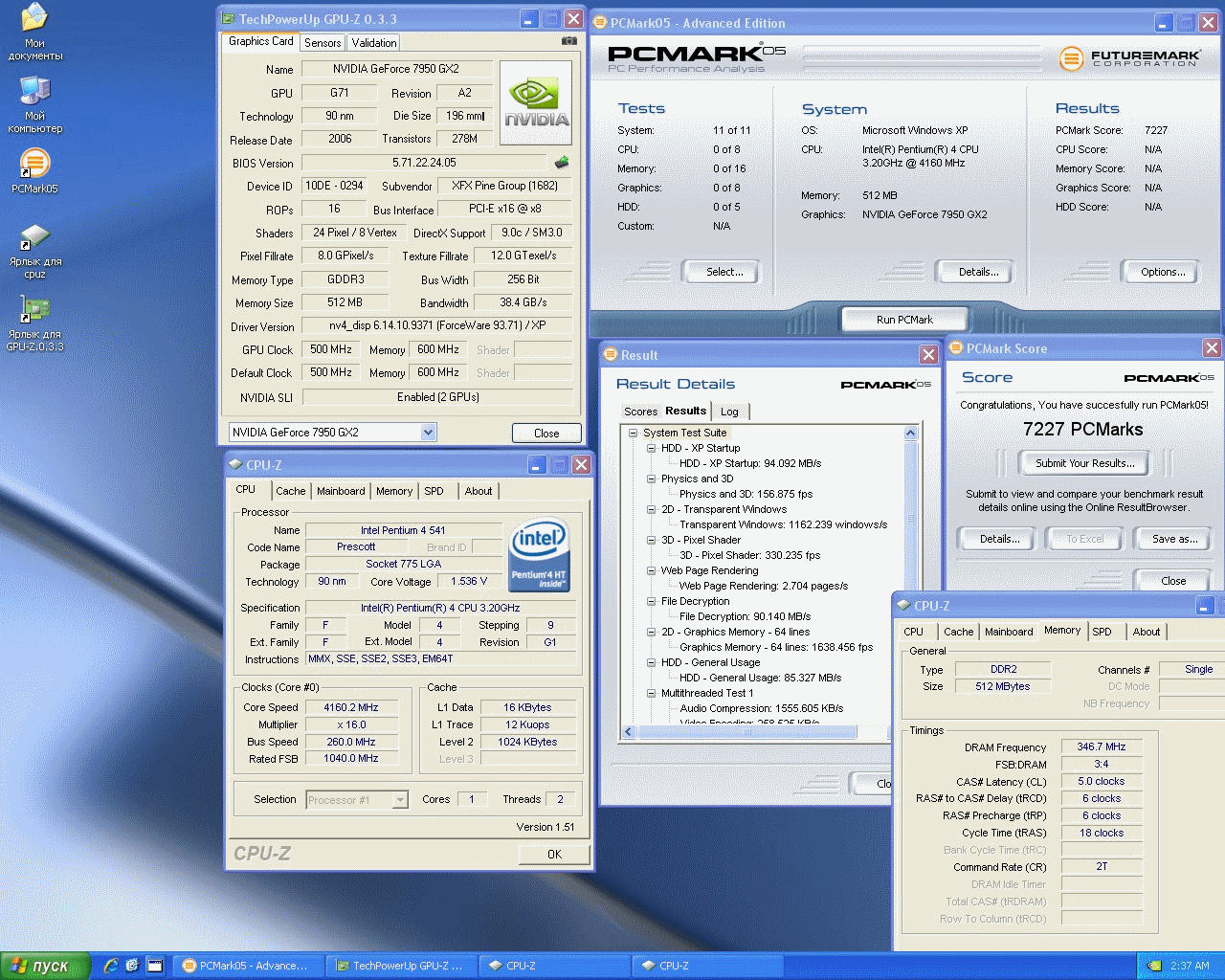This screenshot has height=980, width=1225.
Task: Switch to the Validation tab in GPU-Z
Action: pos(373,43)
